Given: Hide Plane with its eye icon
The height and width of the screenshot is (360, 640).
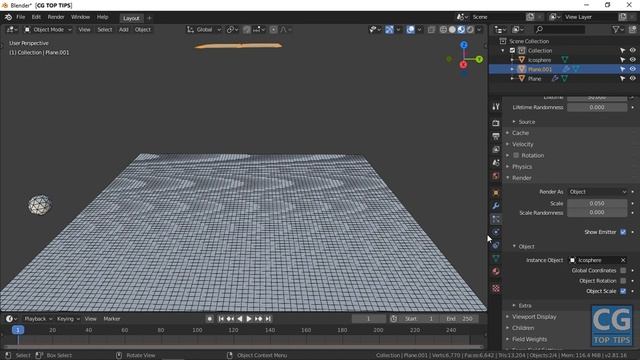Looking at the screenshot, I should click(633, 78).
